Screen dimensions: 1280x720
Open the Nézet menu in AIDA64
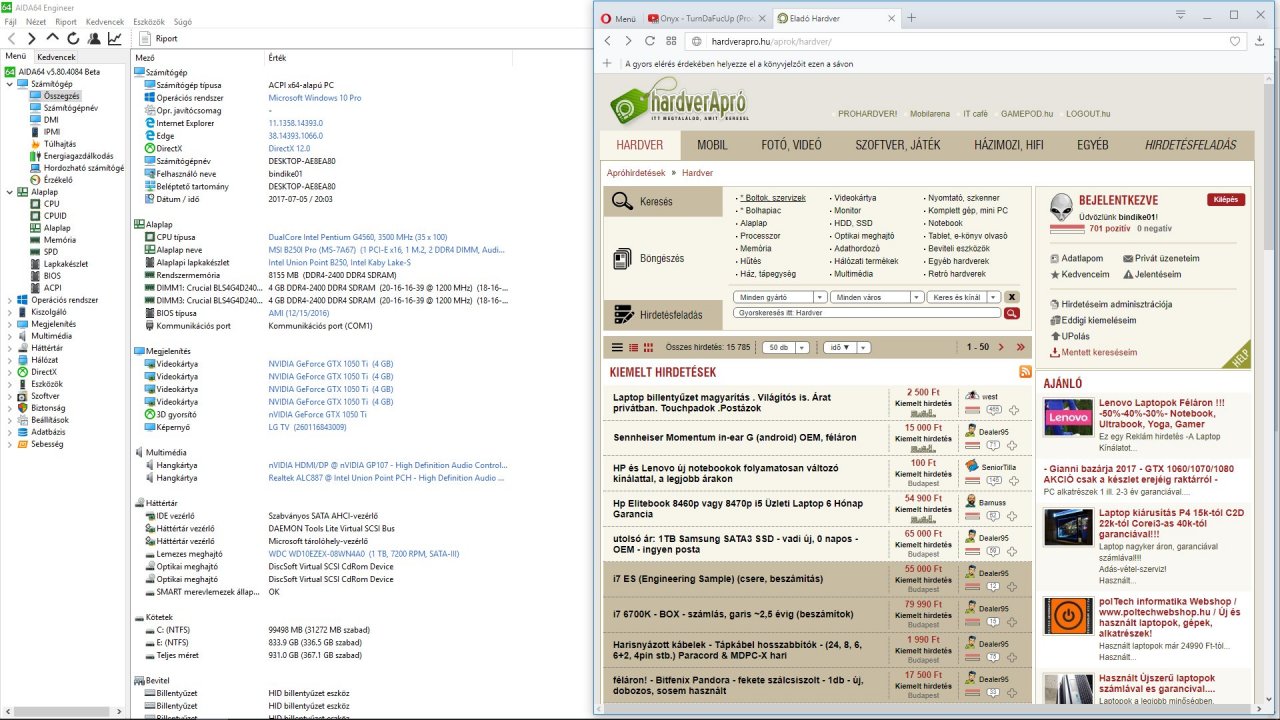click(x=36, y=21)
